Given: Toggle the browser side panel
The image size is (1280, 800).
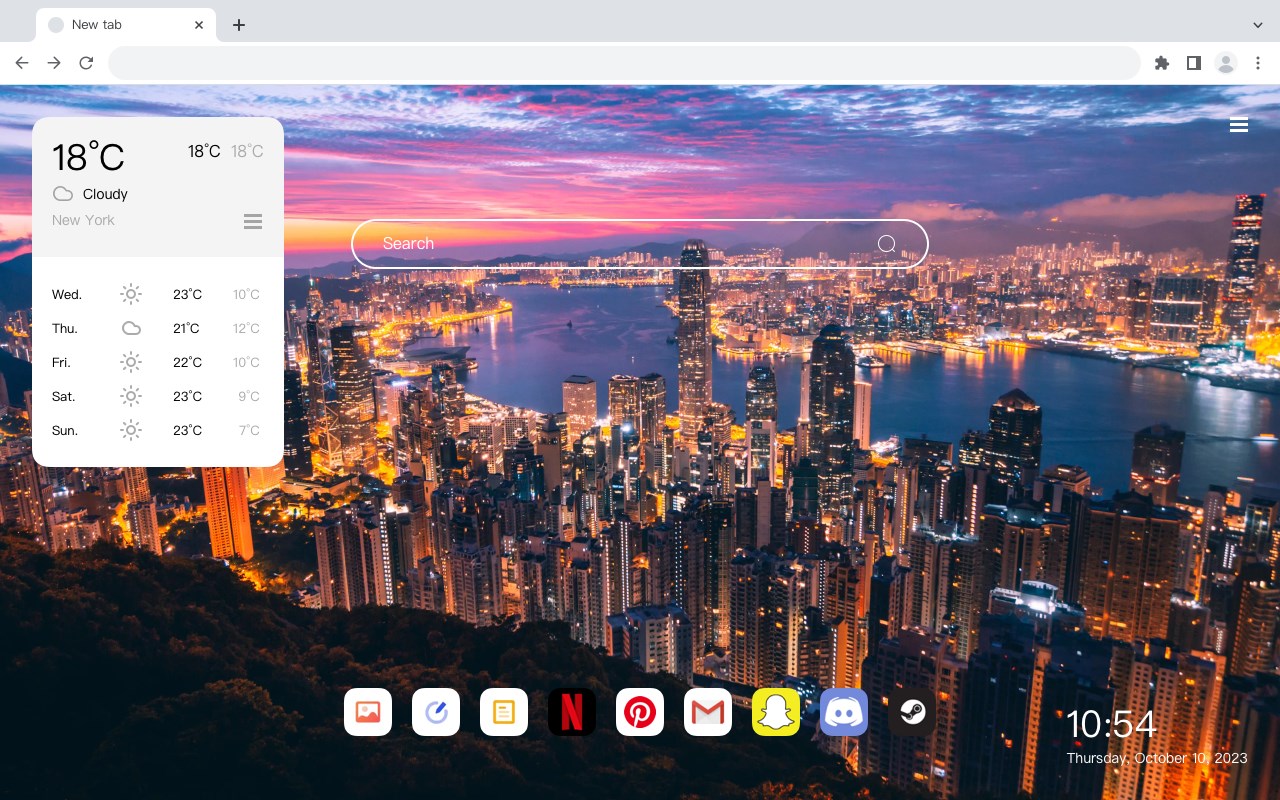Looking at the screenshot, I should [1193, 63].
